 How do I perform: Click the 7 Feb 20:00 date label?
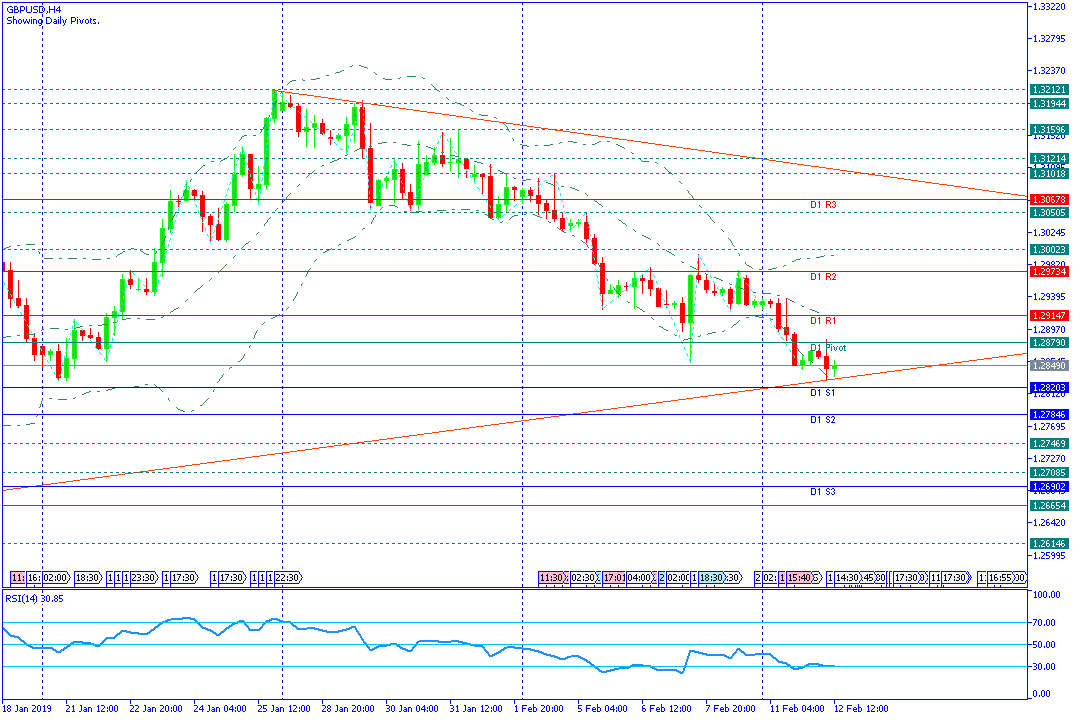(x=731, y=708)
